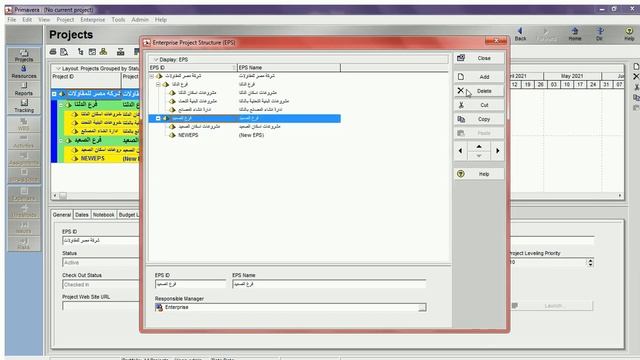Adjust the Project Leveling Priority stepper
The width and height of the screenshot is (640, 360).
pos(590,262)
